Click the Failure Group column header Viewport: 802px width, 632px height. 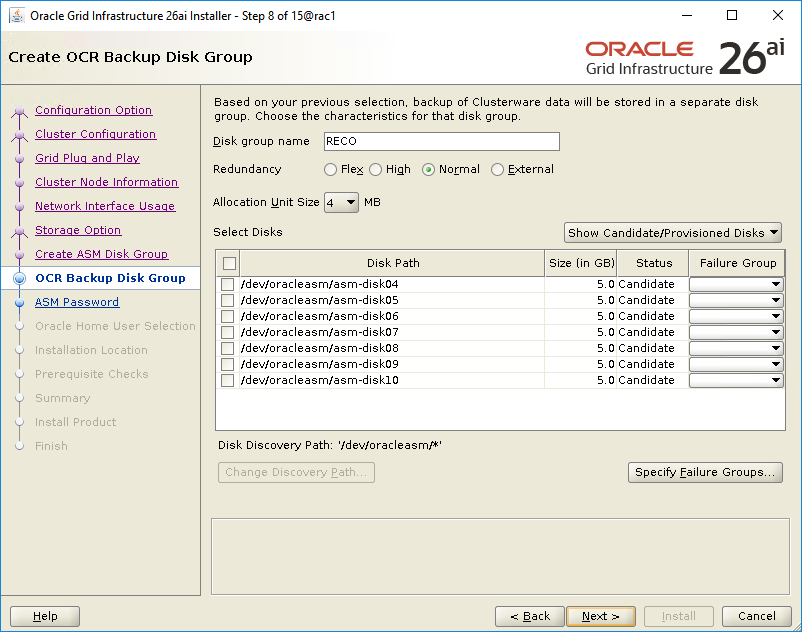click(x=737, y=263)
